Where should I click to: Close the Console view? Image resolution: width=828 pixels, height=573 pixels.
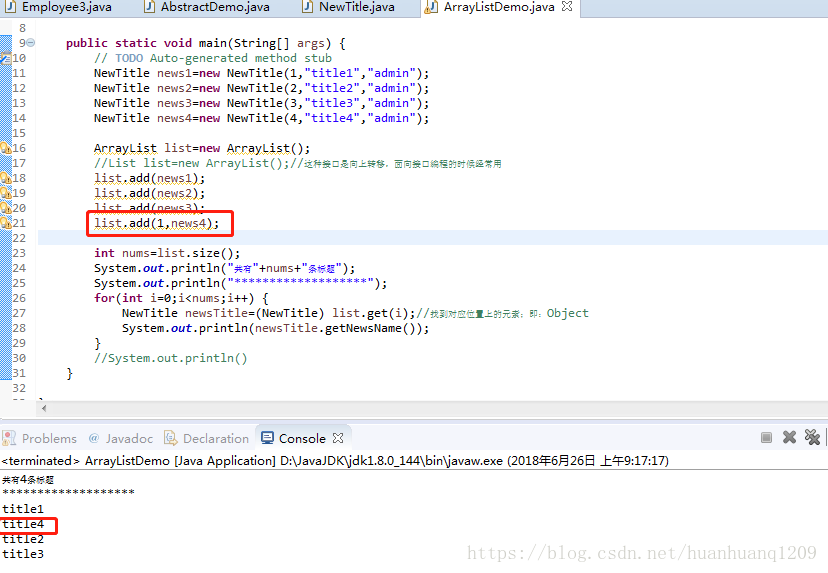(338, 438)
